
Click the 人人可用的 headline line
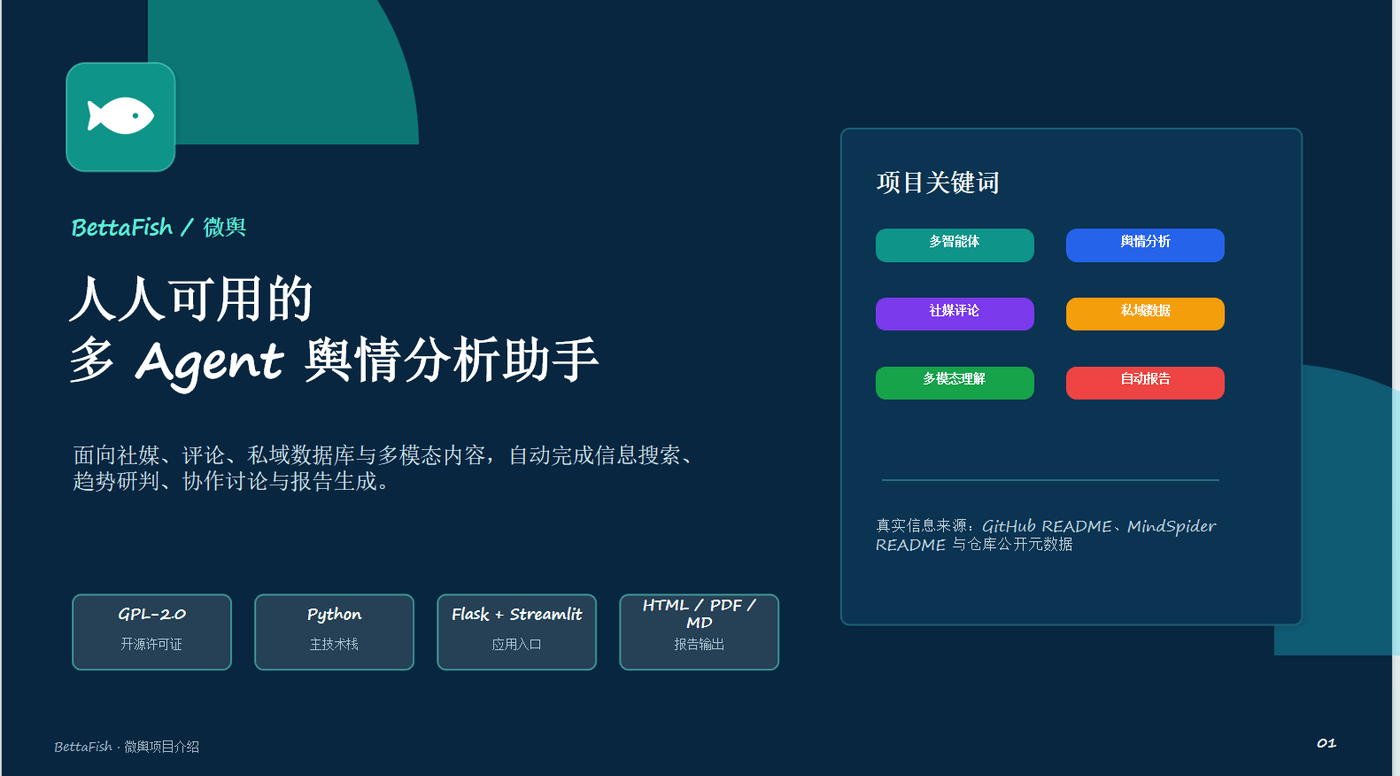pos(191,299)
